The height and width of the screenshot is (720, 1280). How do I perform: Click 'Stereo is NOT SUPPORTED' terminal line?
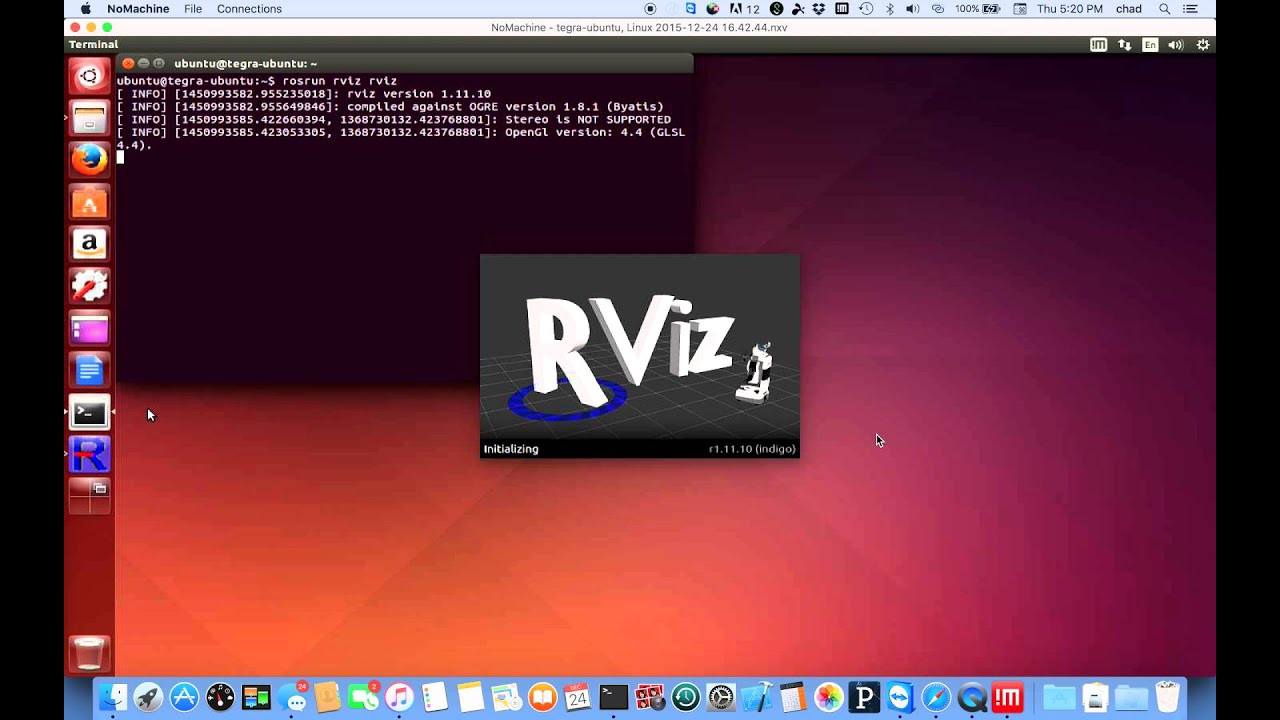[588, 120]
